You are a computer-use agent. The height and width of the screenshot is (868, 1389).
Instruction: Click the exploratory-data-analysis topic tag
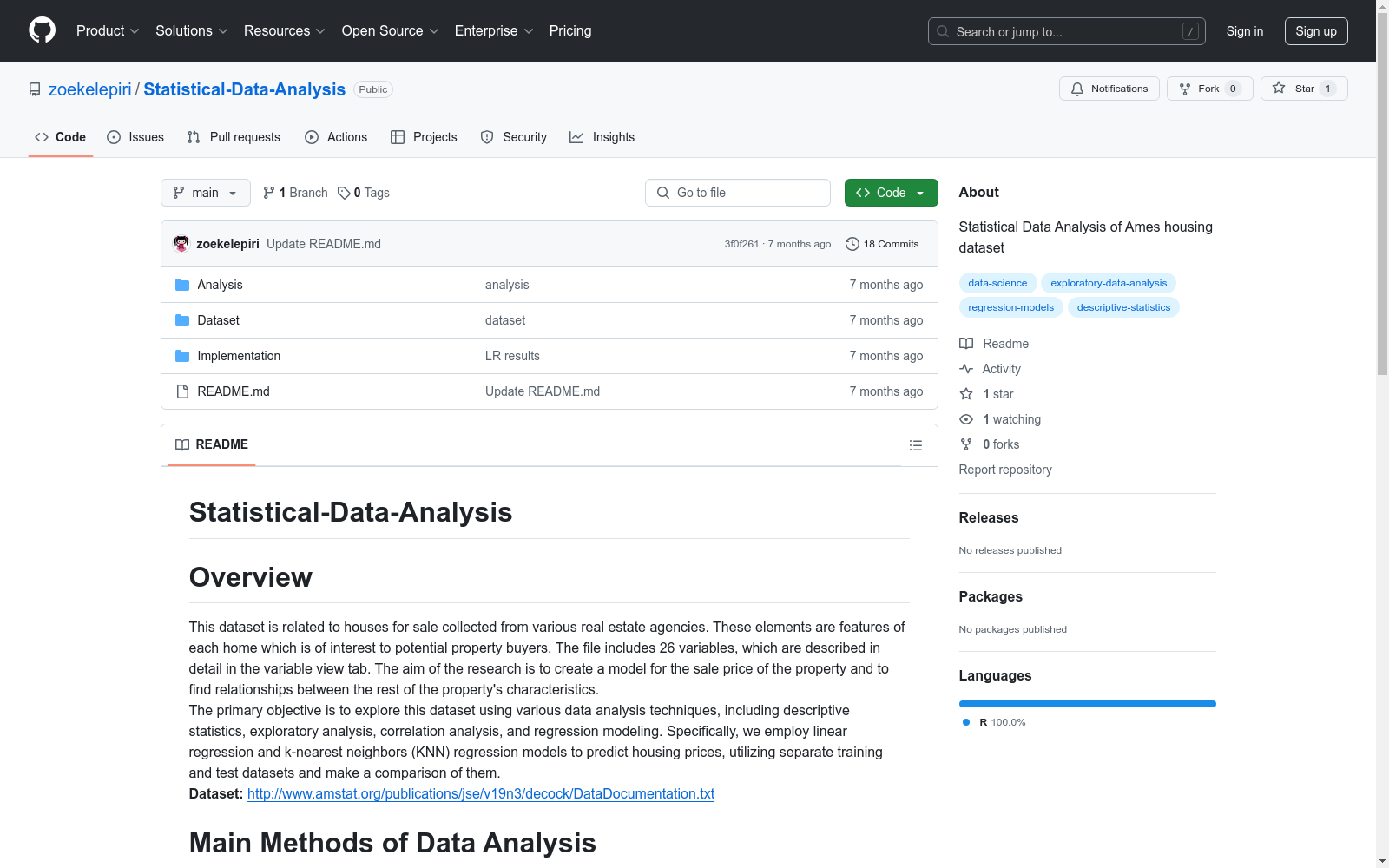pos(1109,283)
